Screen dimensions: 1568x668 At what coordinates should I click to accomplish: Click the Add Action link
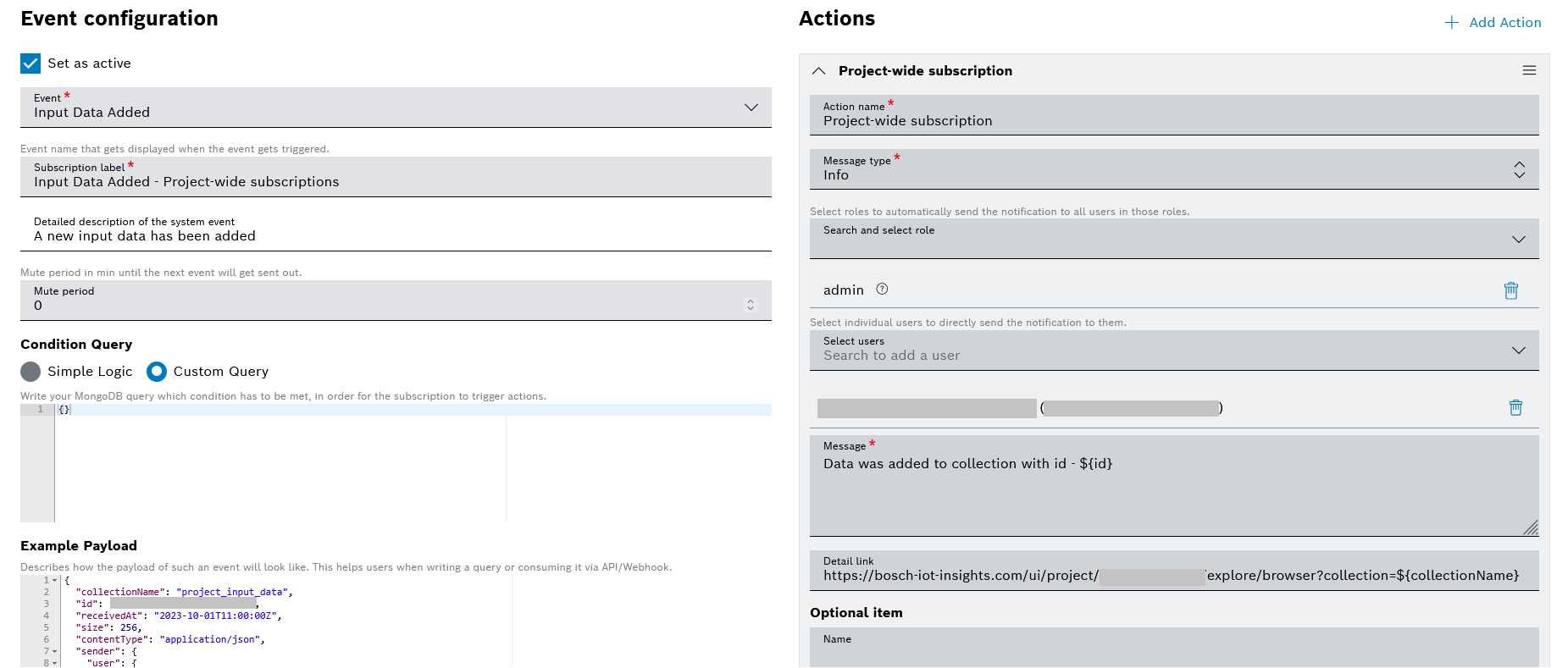click(x=1504, y=23)
